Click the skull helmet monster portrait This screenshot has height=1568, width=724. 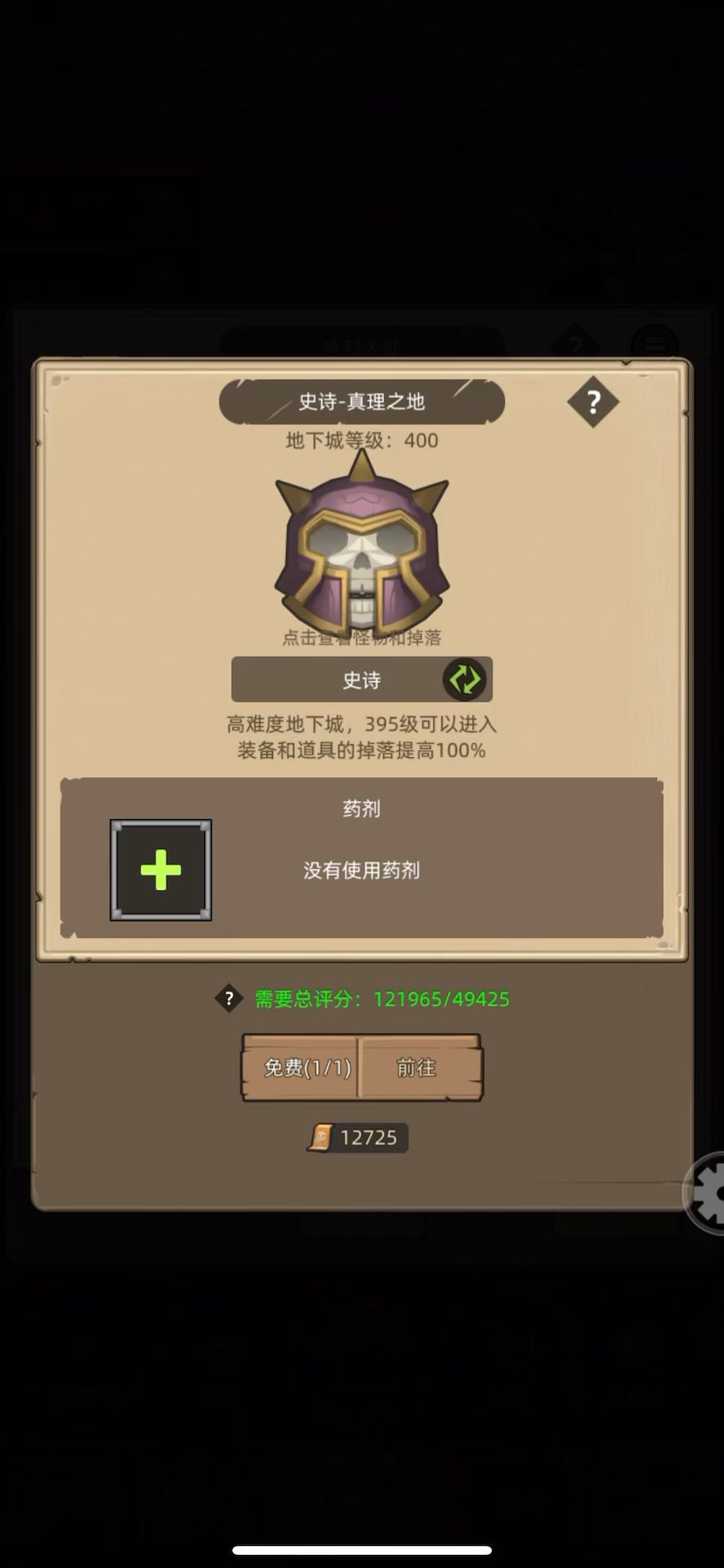[x=362, y=543]
